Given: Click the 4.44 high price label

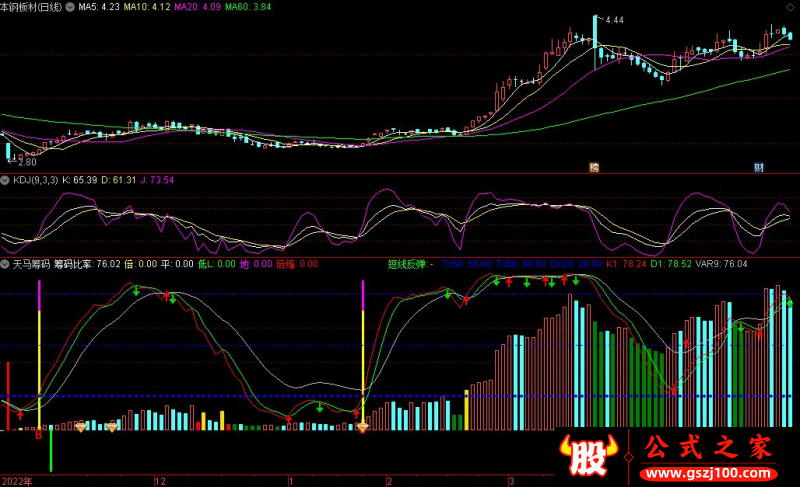Looking at the screenshot, I should 614,20.
